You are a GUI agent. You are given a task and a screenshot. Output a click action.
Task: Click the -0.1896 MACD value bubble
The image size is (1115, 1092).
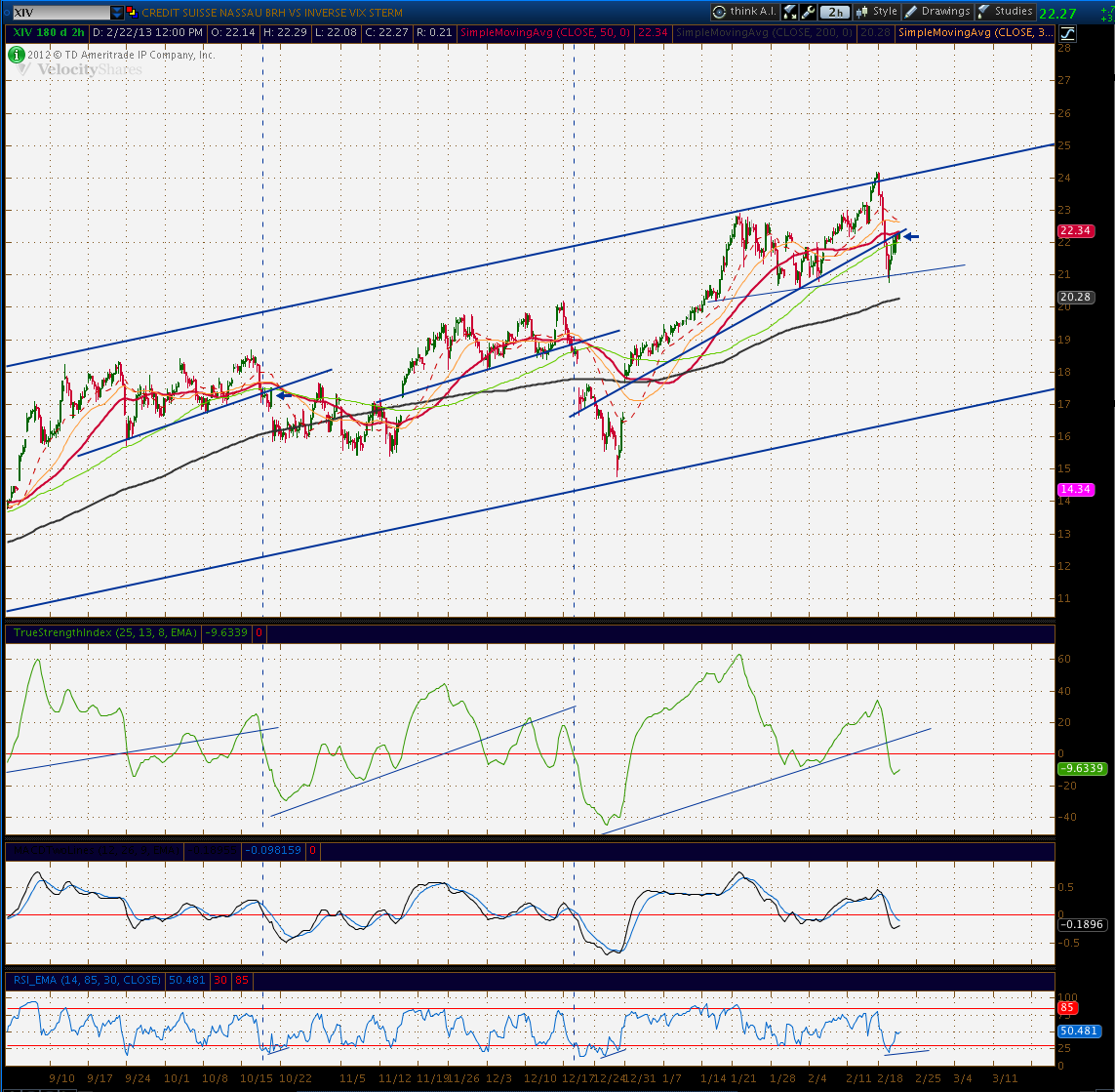pos(1082,925)
